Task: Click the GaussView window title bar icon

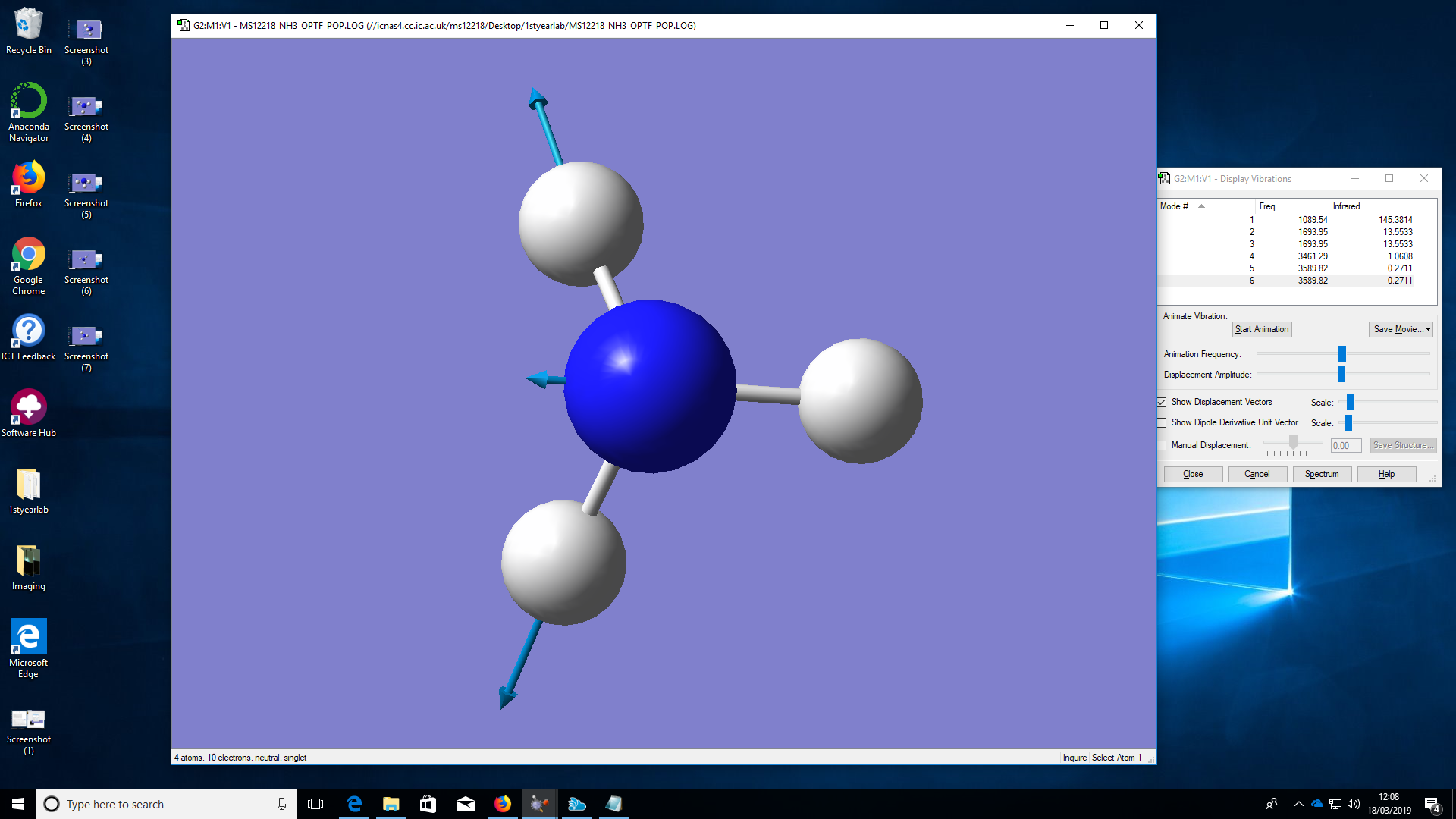Action: pos(184,25)
